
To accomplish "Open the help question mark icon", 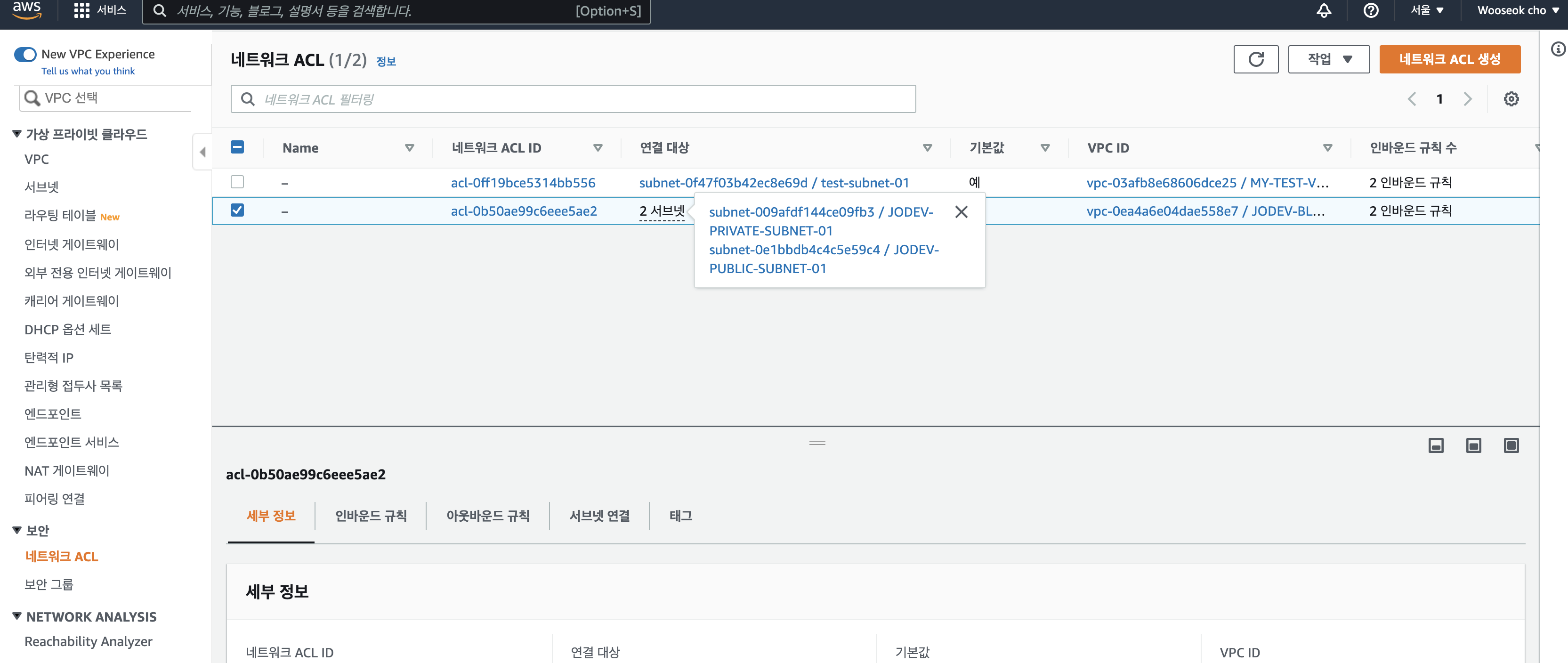I will click(1370, 10).
